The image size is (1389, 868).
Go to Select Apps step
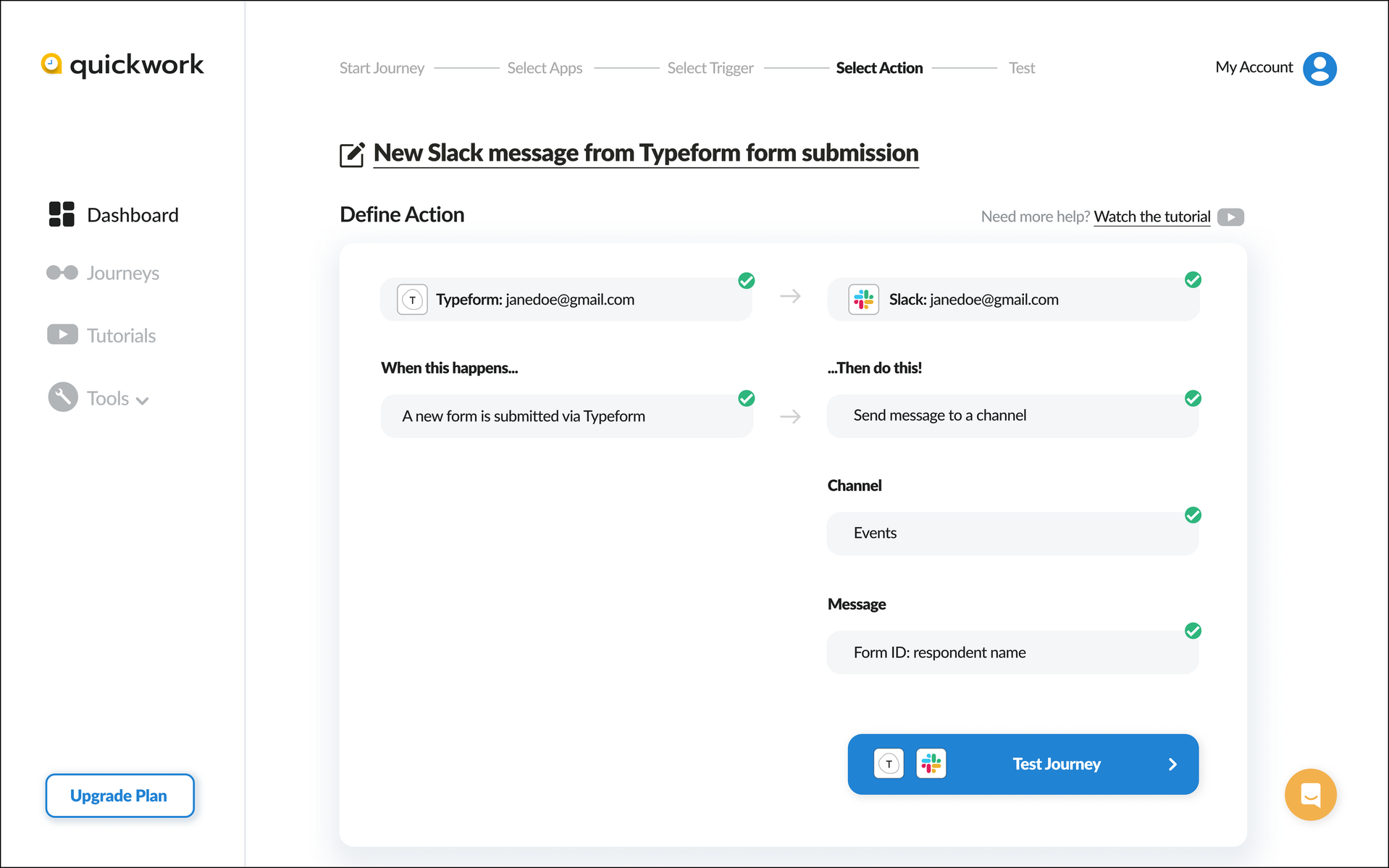(545, 68)
